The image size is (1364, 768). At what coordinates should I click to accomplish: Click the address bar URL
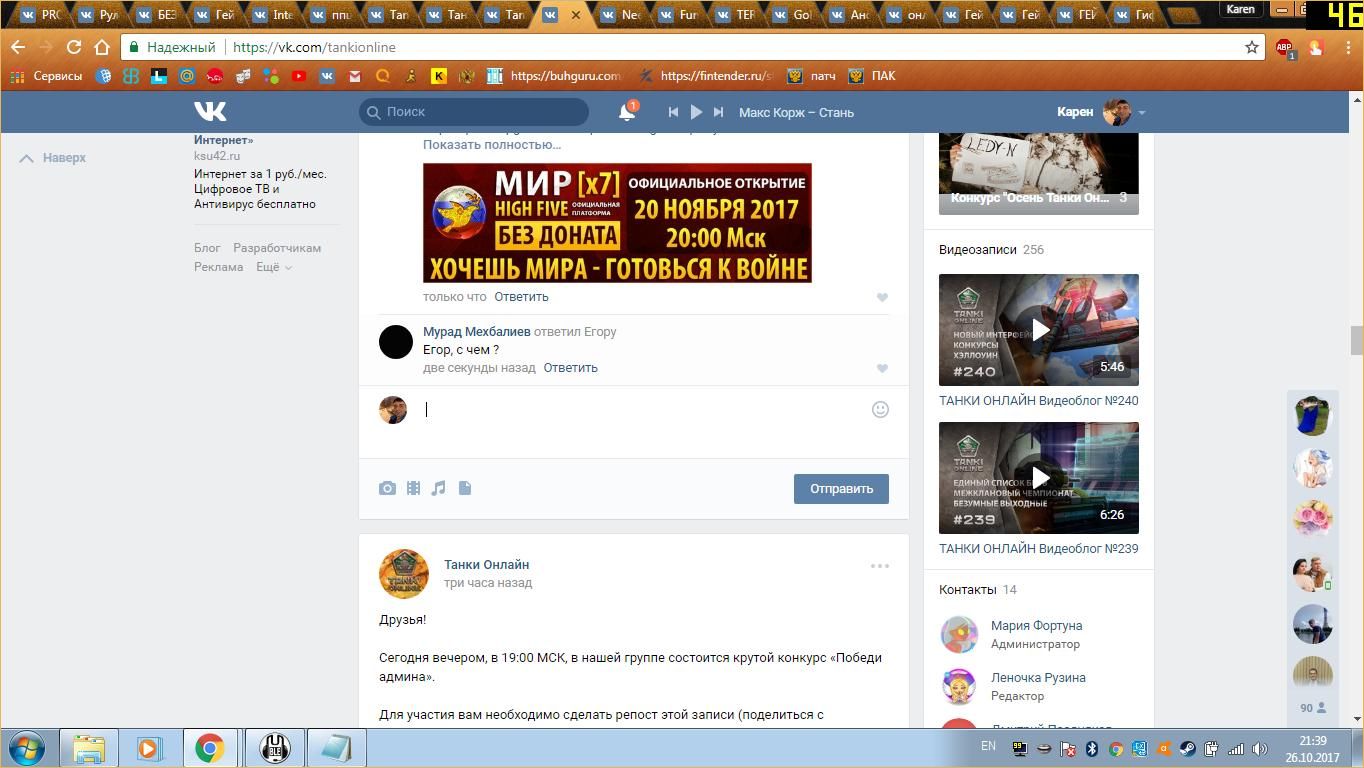tap(314, 47)
